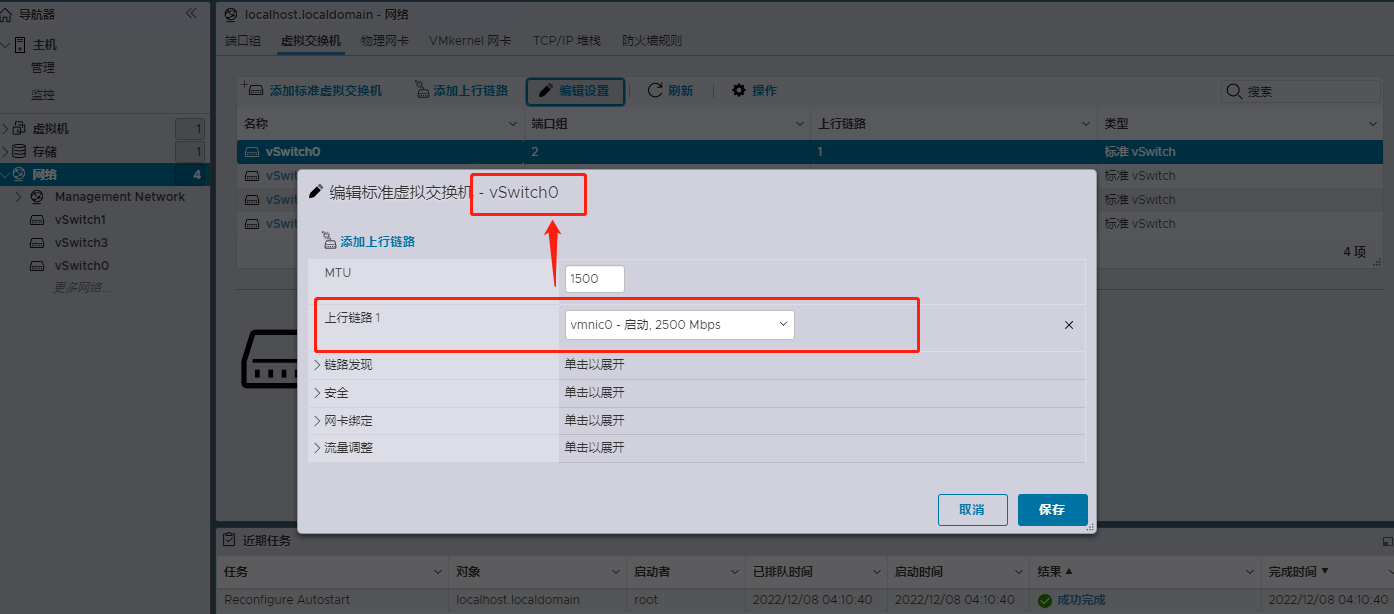Click the 刷新 refresh icon

pos(654,90)
